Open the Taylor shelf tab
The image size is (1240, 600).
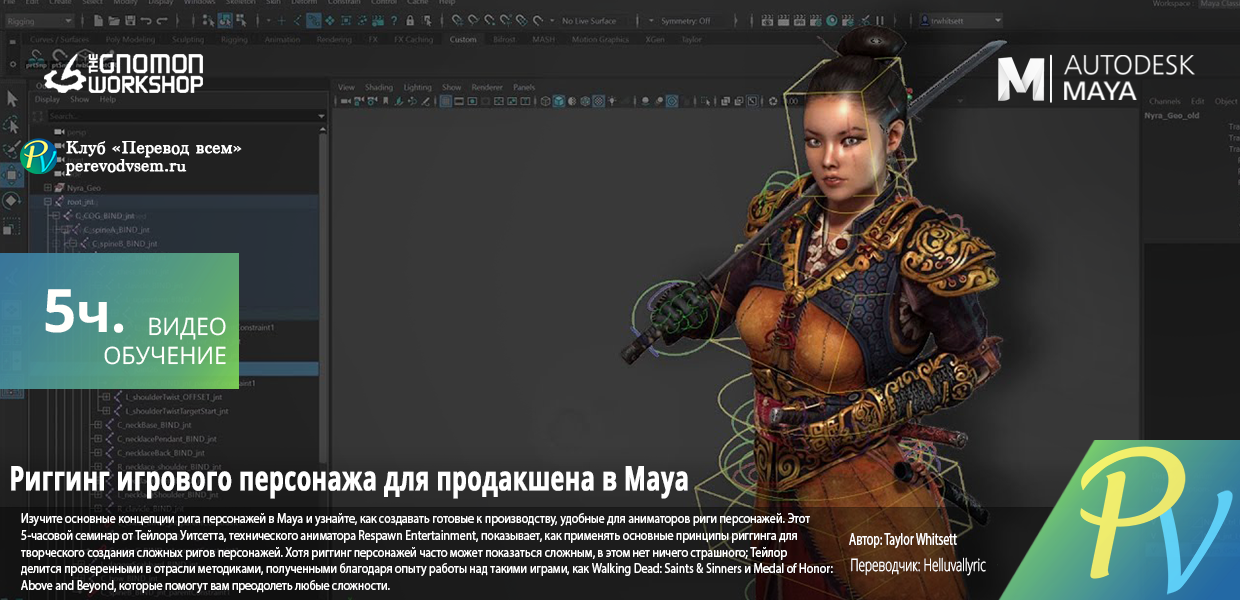[691, 39]
